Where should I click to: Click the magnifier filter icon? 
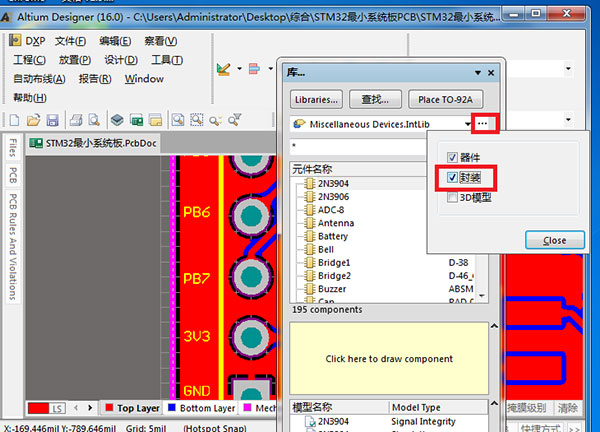(234, 120)
